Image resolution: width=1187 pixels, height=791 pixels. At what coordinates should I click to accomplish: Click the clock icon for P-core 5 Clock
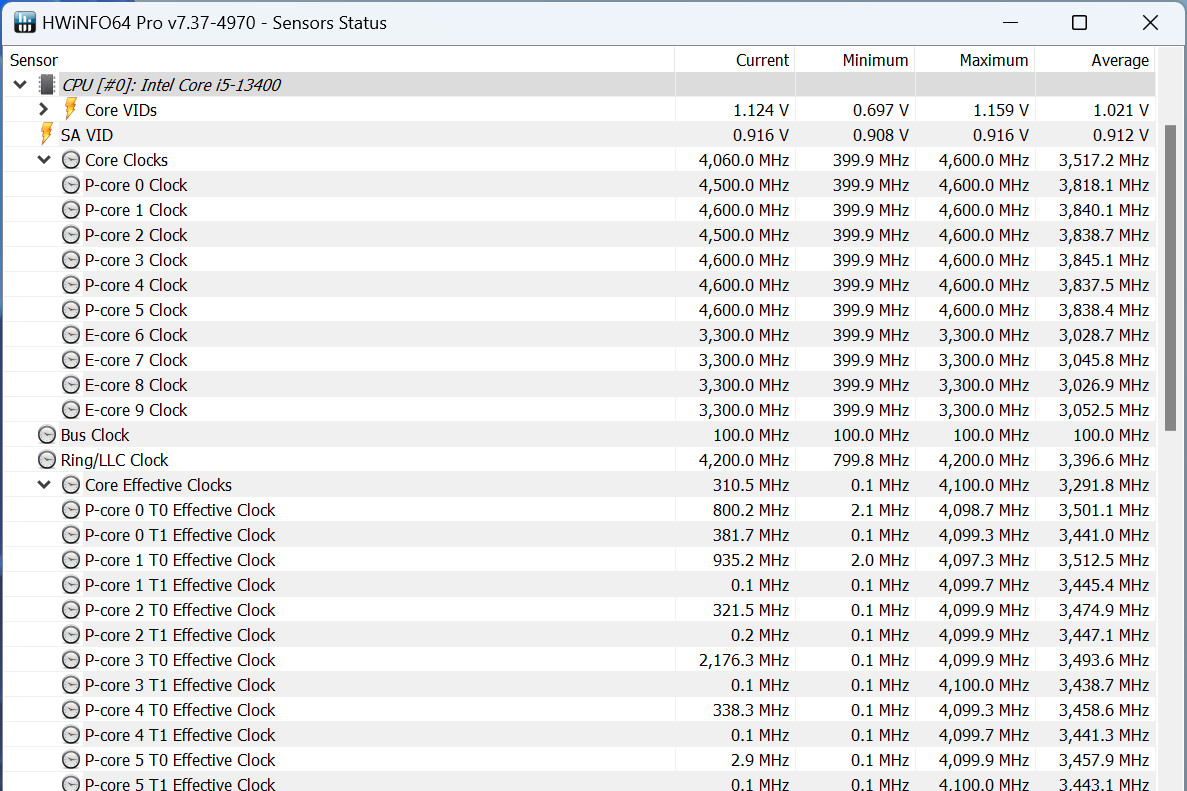tap(70, 310)
